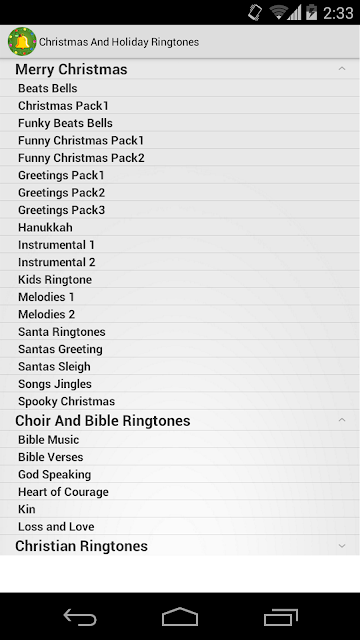Screen dimensions: 360x640
Task: Collapse the Choir And Bible Ringtones chevron
Action: (x=342, y=420)
